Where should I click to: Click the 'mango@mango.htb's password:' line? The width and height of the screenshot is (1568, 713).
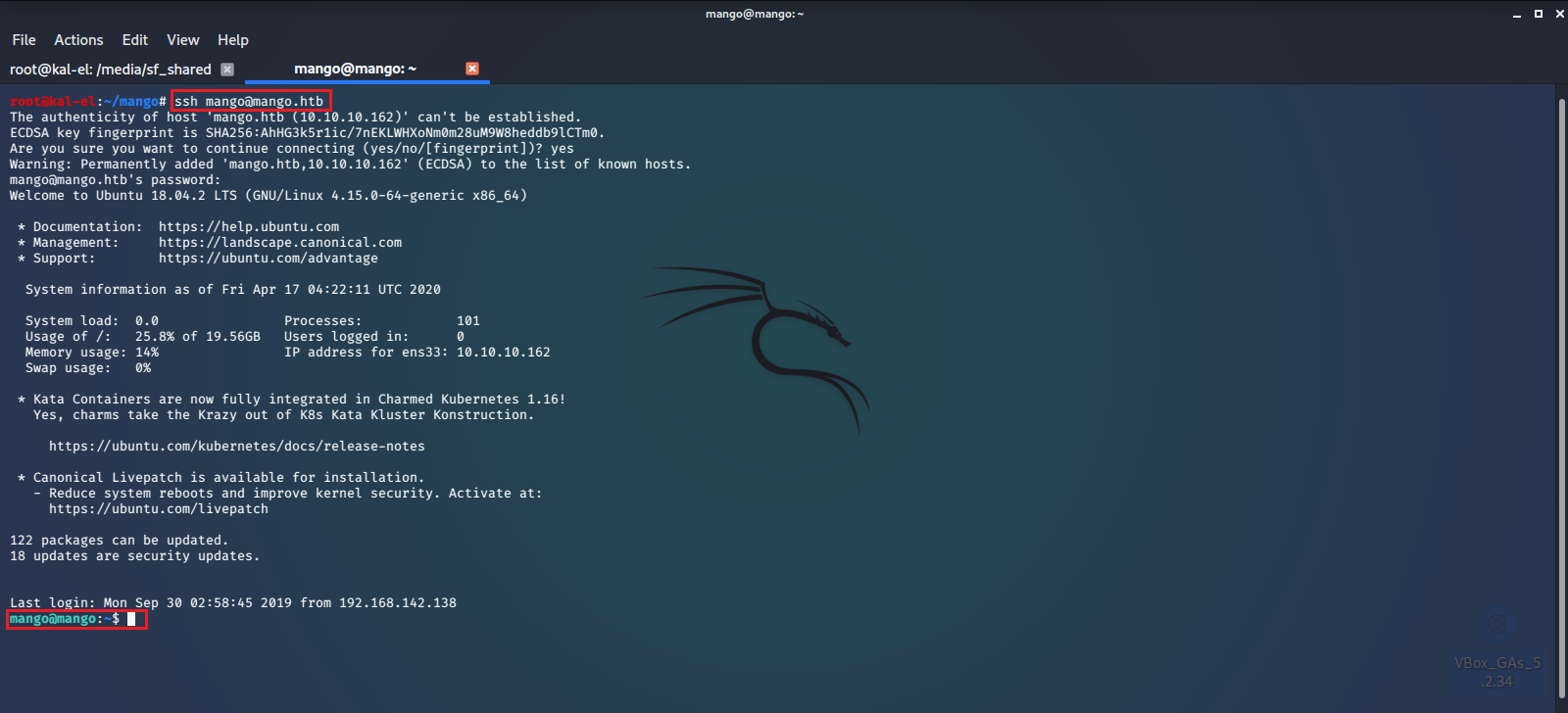pyautogui.click(x=116, y=180)
